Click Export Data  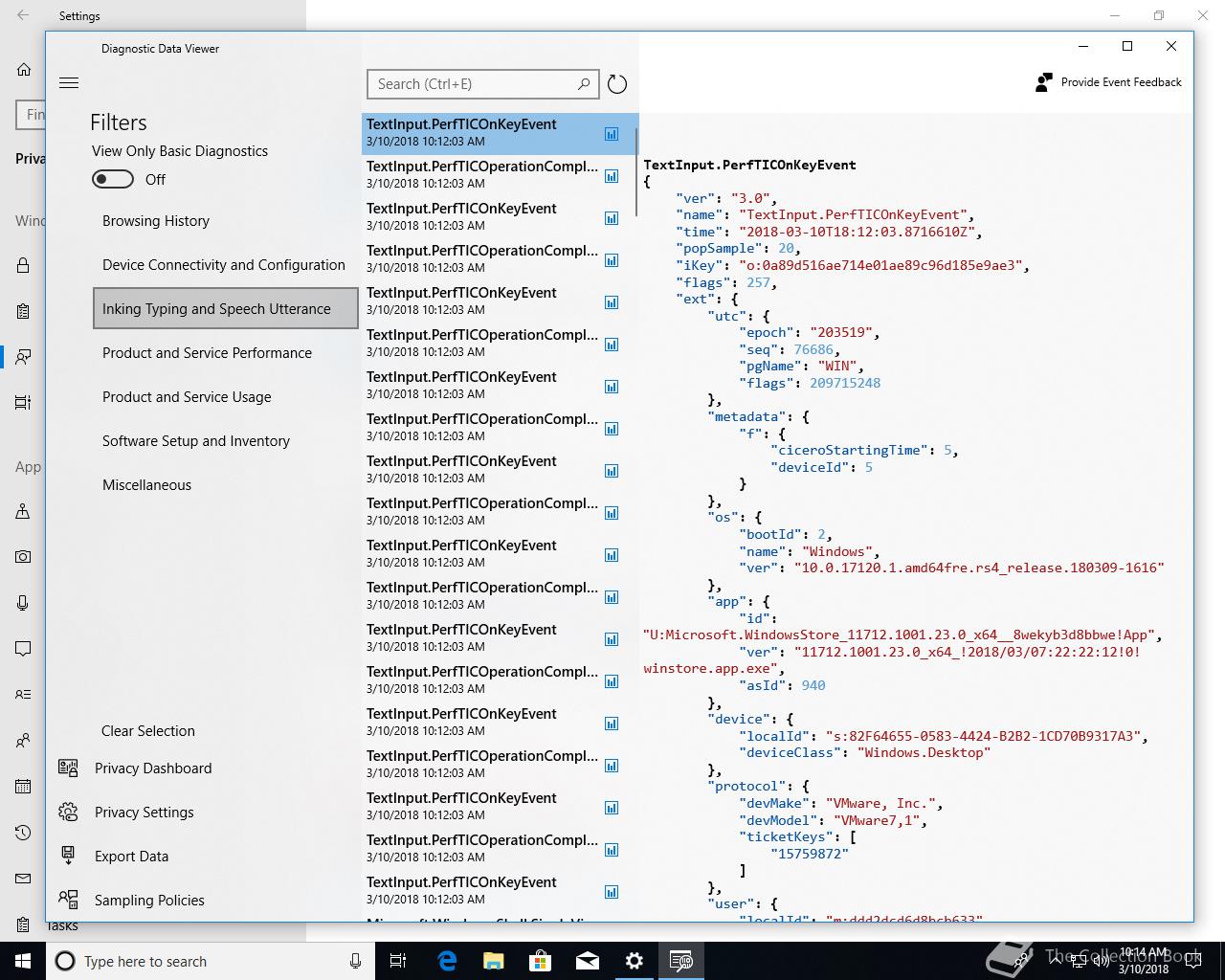pyautogui.click(x=113, y=857)
